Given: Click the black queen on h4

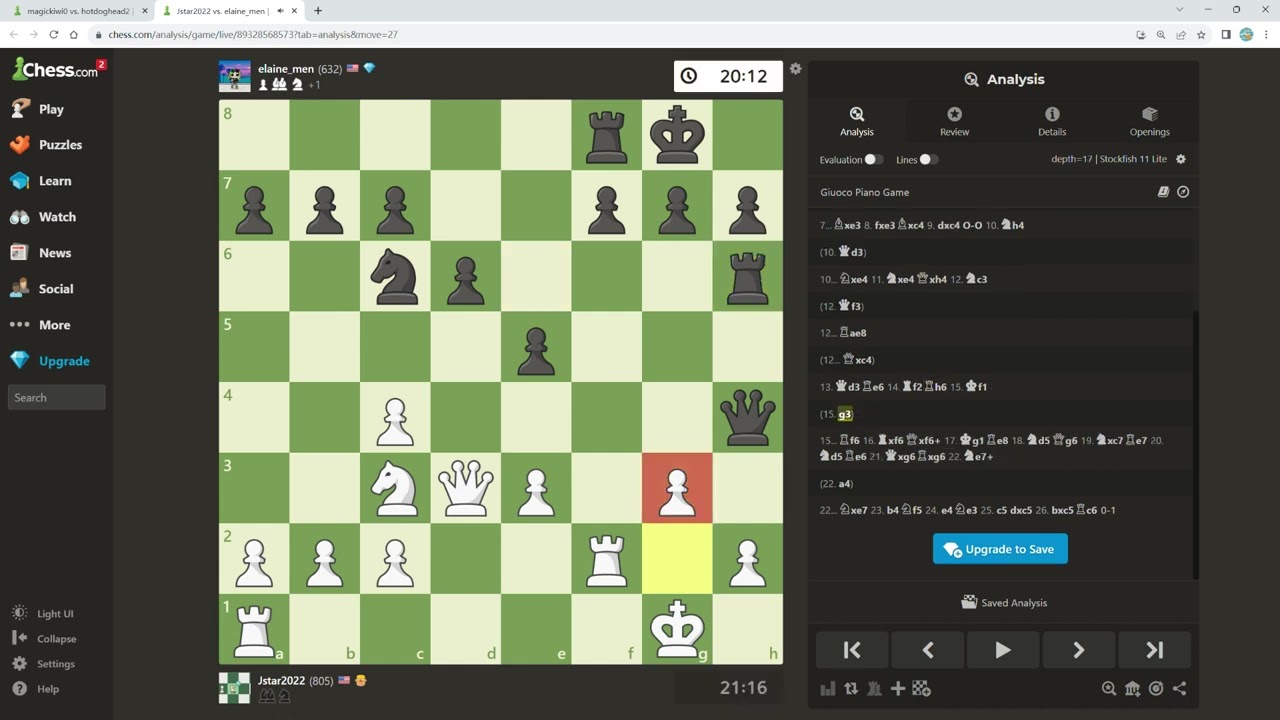Looking at the screenshot, I should pos(748,417).
